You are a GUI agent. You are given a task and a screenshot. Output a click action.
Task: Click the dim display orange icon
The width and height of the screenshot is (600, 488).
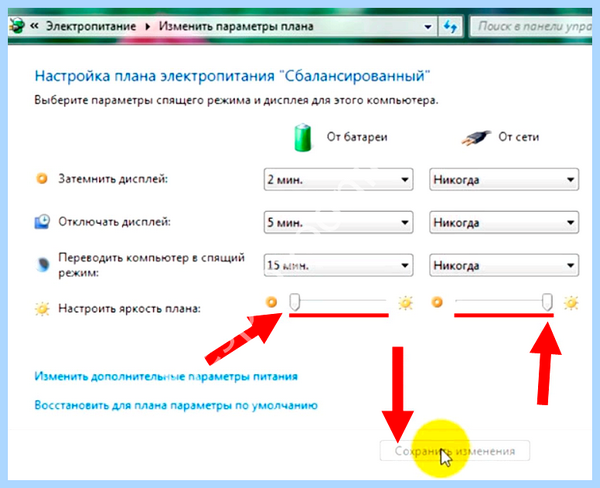point(42,178)
